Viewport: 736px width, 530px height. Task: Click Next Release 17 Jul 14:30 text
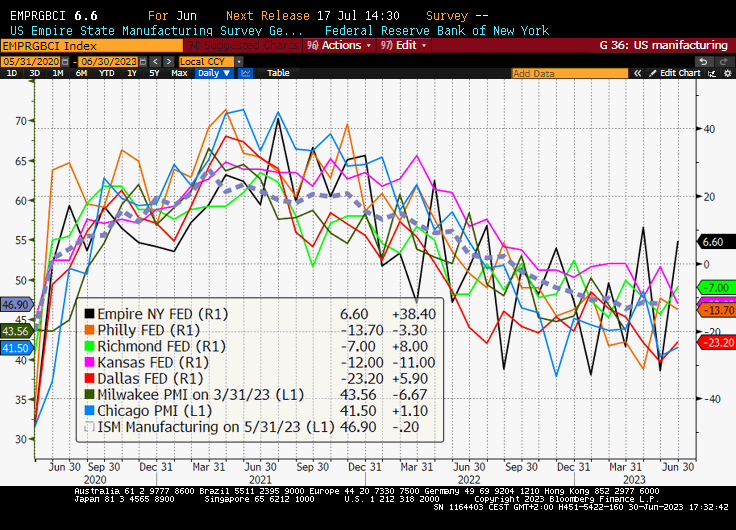click(313, 16)
